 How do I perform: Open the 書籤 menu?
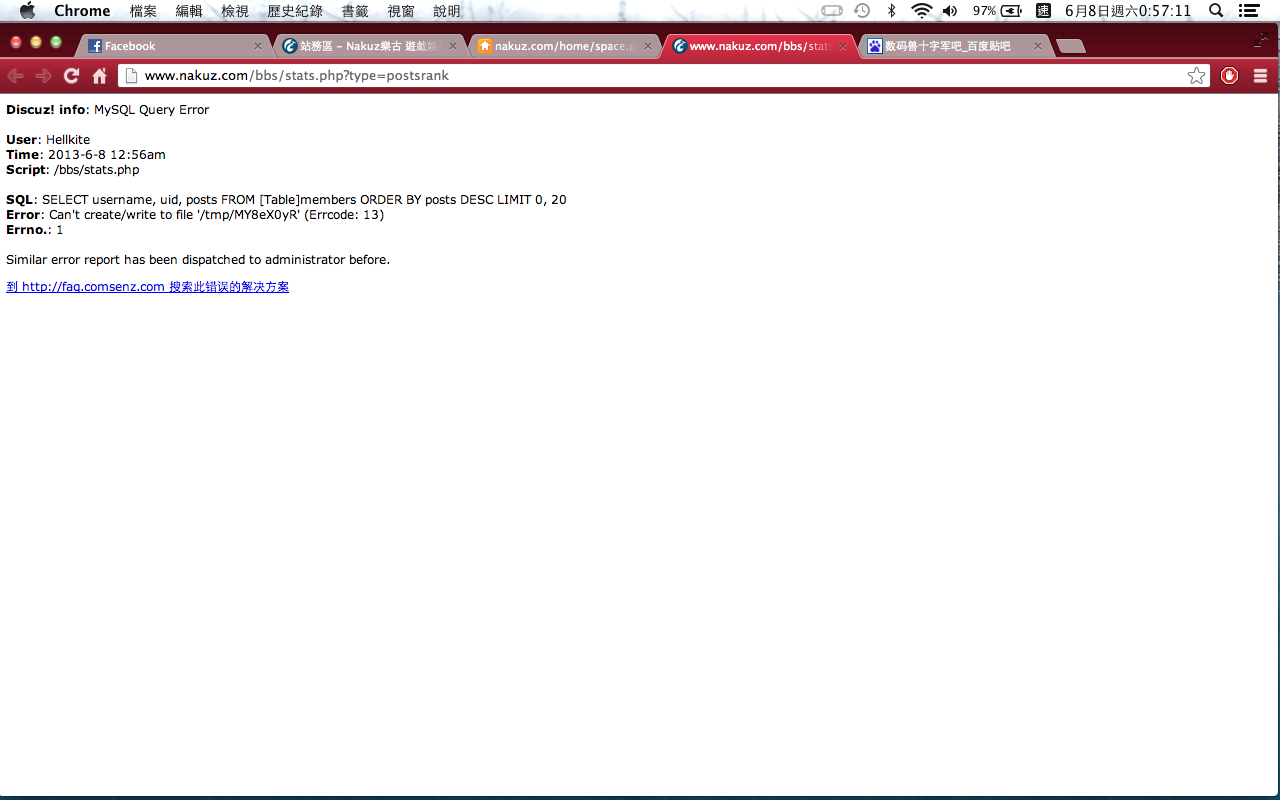pos(354,11)
